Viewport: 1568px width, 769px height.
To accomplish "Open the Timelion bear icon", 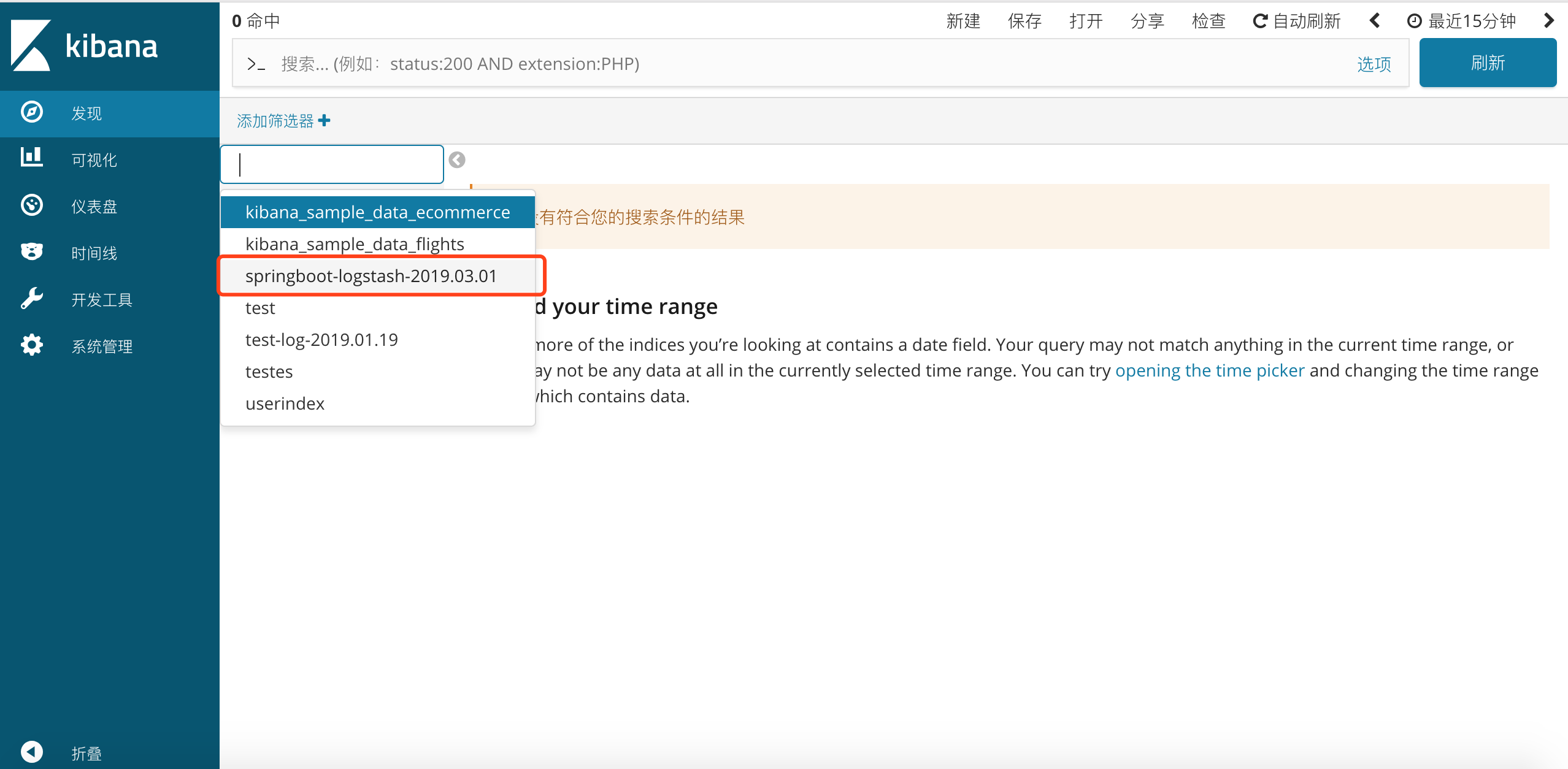I will (31, 251).
